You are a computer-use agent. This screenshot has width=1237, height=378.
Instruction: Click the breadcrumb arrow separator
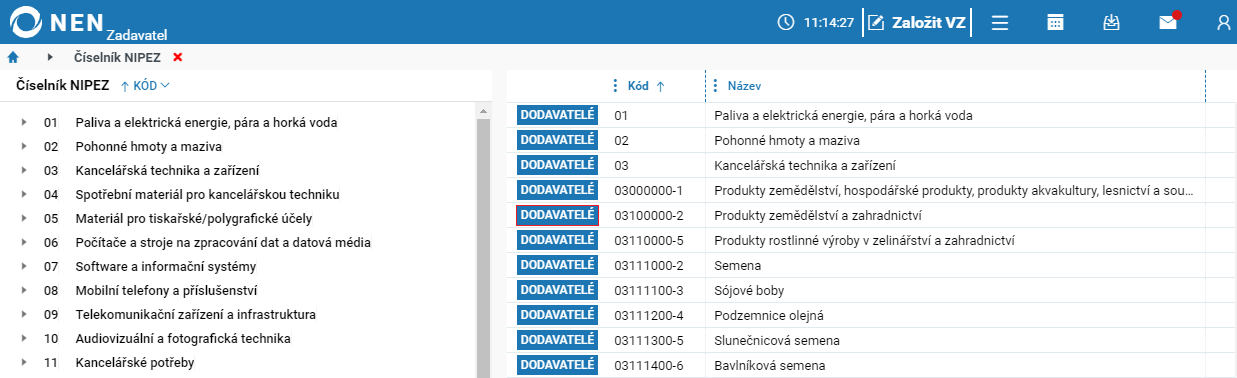tap(50, 57)
